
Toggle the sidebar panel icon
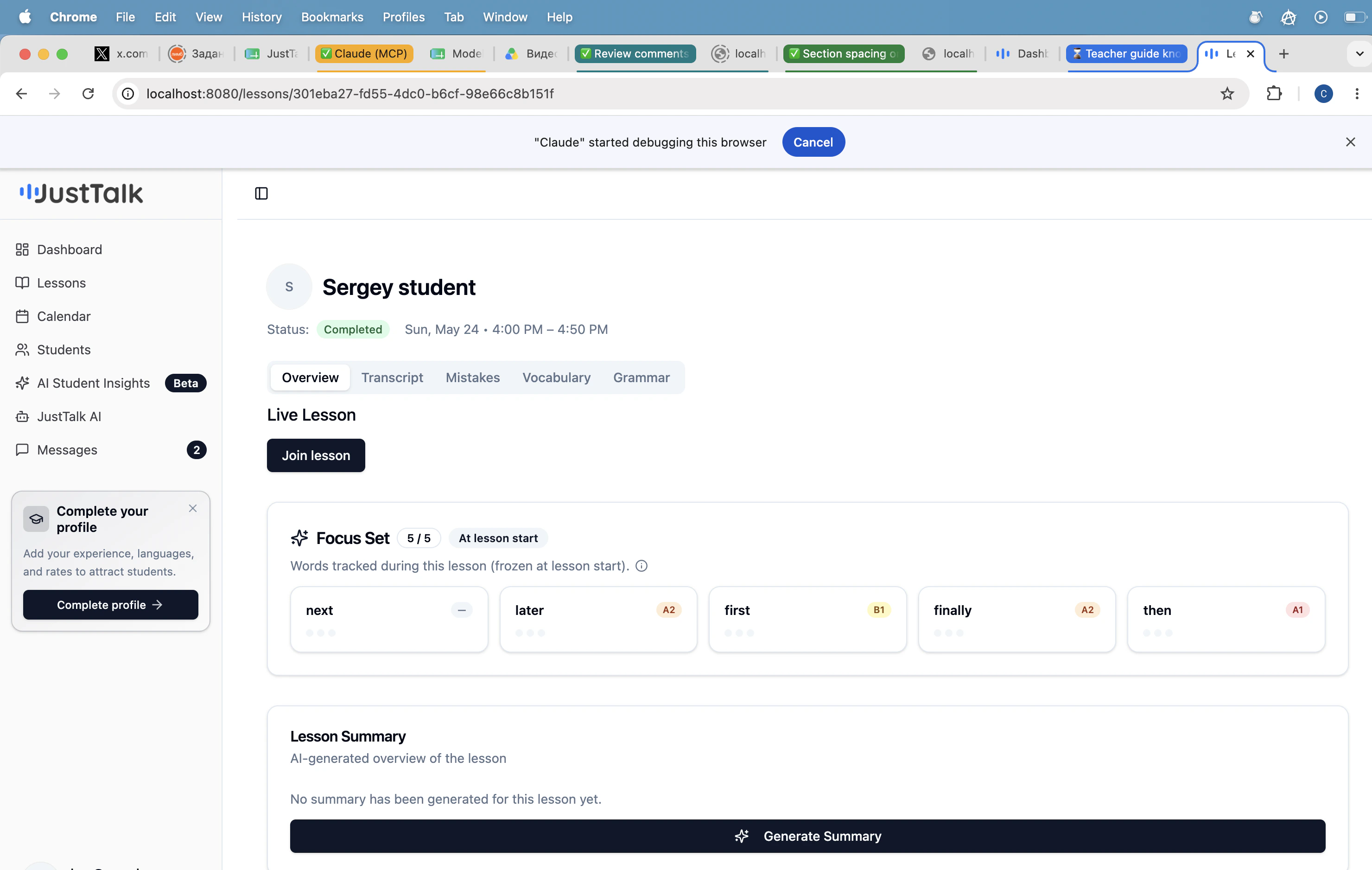(261, 193)
